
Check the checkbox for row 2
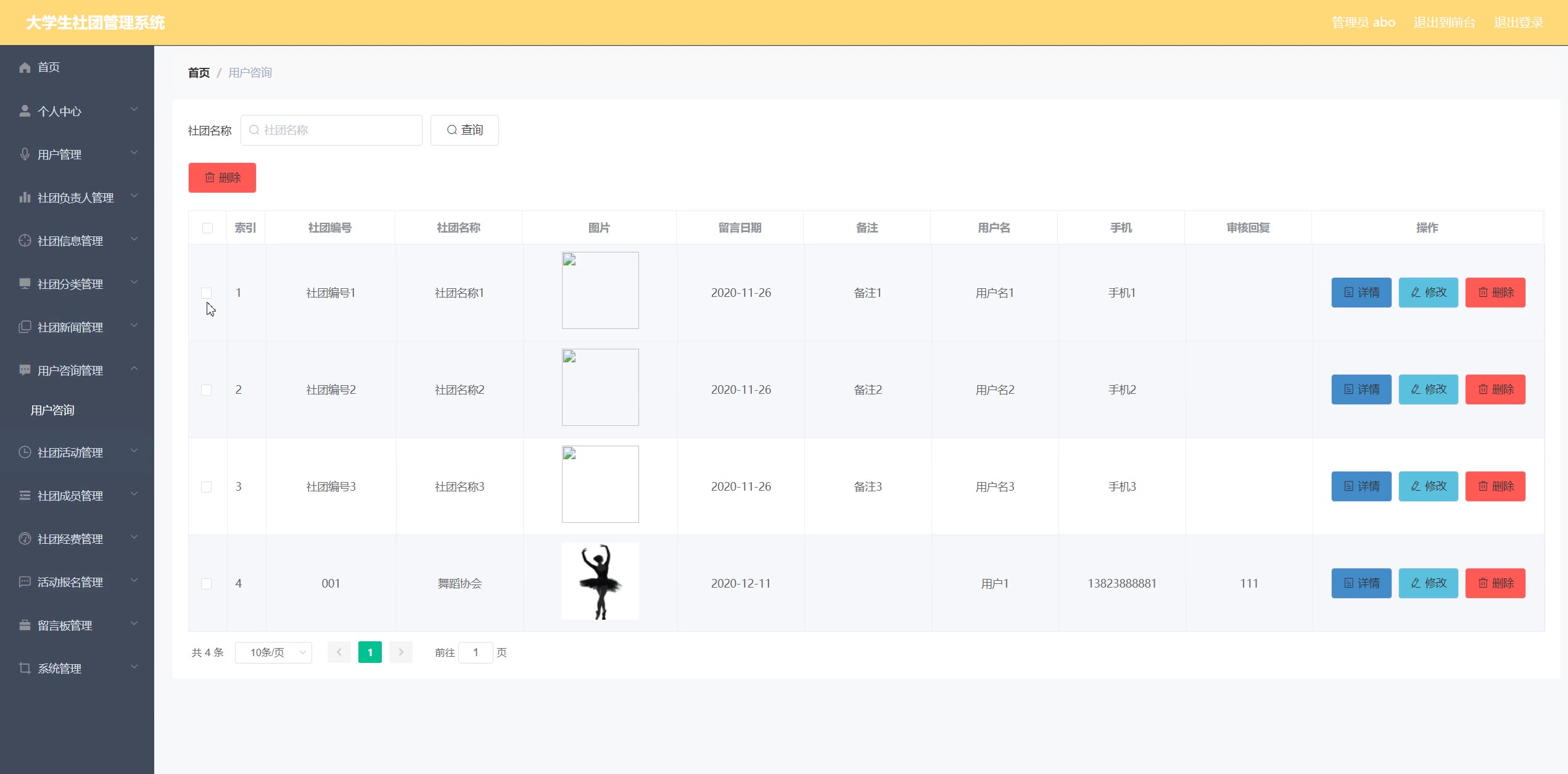tap(207, 390)
